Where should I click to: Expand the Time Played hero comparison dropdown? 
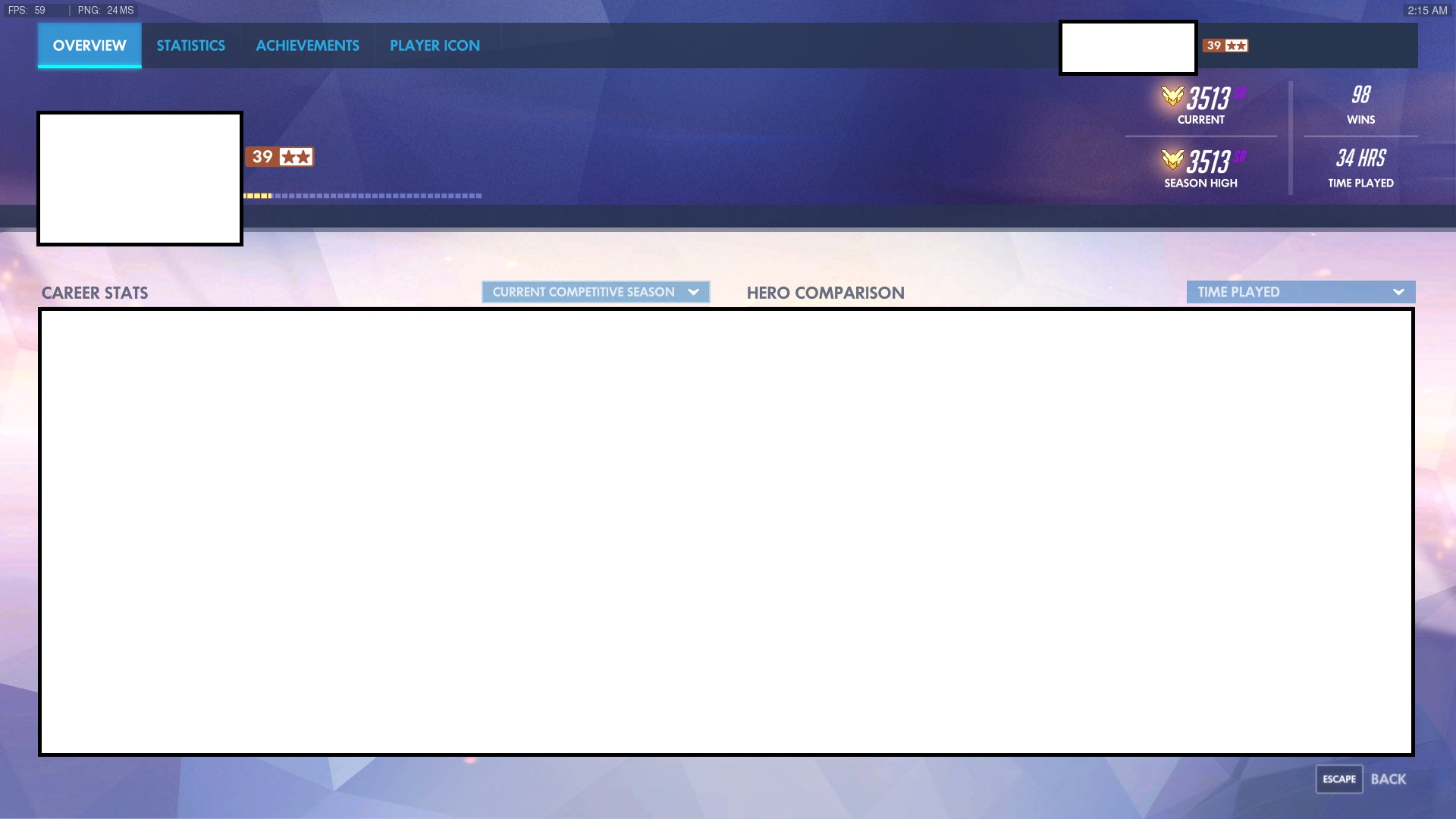1301,292
